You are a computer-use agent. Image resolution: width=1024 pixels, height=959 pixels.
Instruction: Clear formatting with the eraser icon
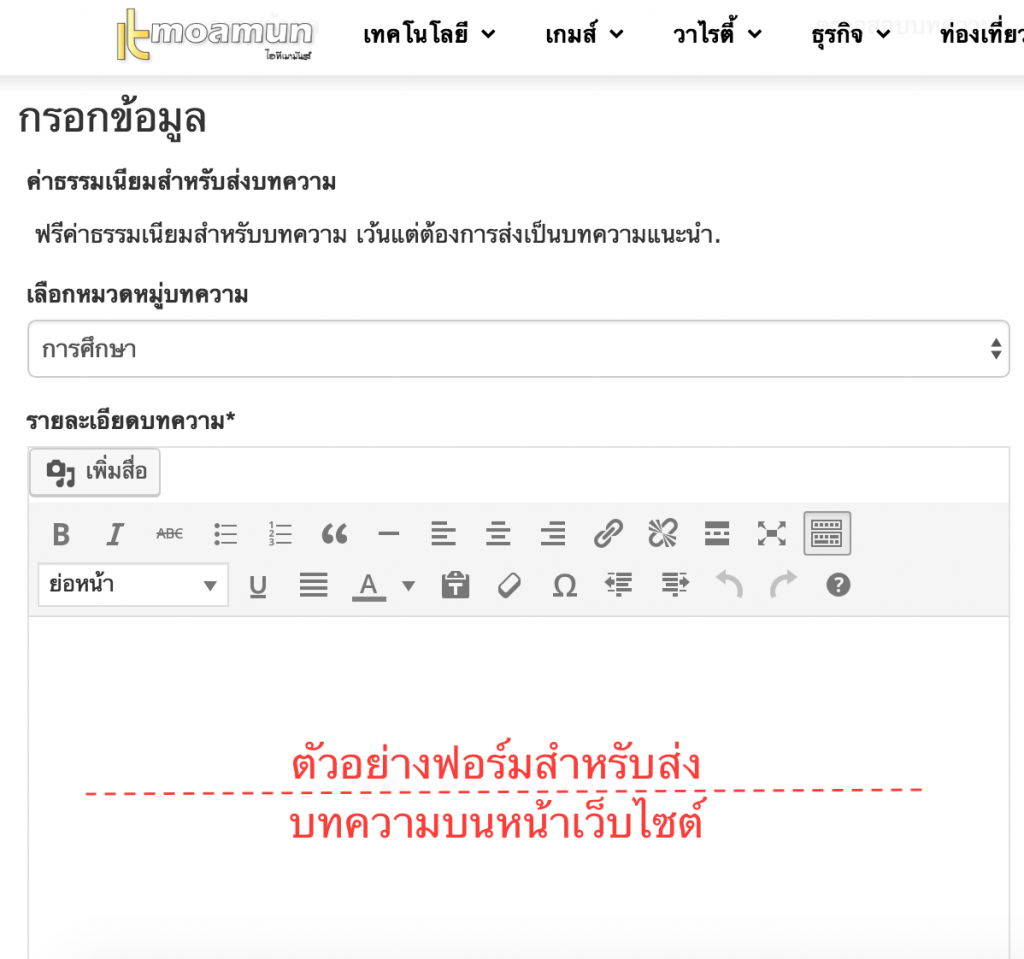509,585
